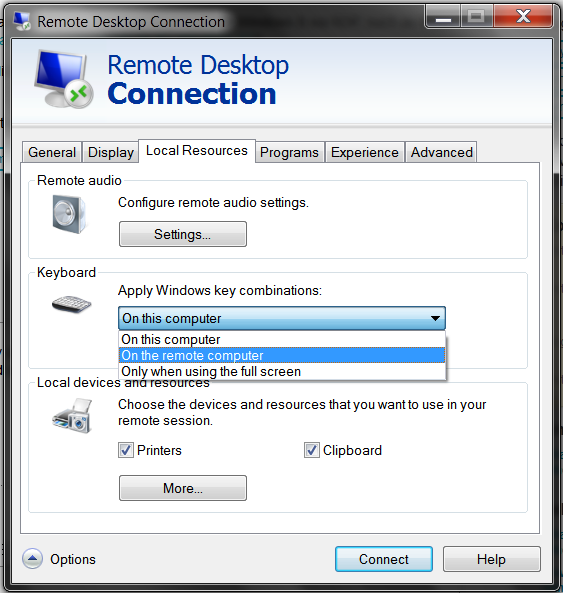This screenshot has height=593, width=563.
Task: Click the Connect button
Action: pos(384,559)
